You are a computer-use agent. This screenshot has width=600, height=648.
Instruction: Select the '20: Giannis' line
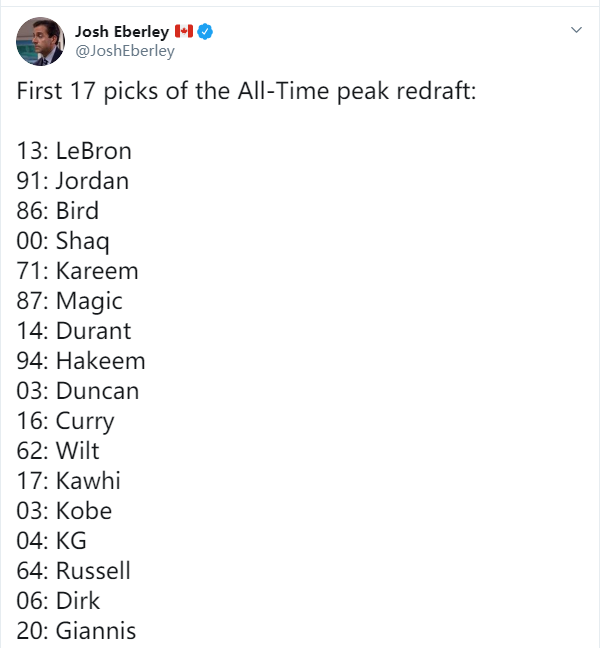click(76, 631)
